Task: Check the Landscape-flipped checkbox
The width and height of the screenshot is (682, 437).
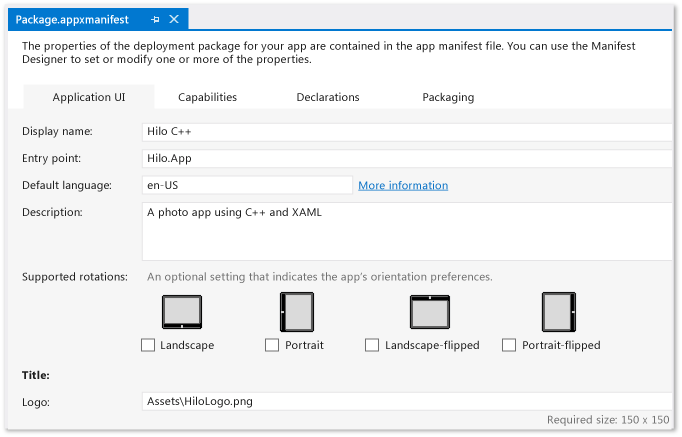Action: [x=372, y=345]
